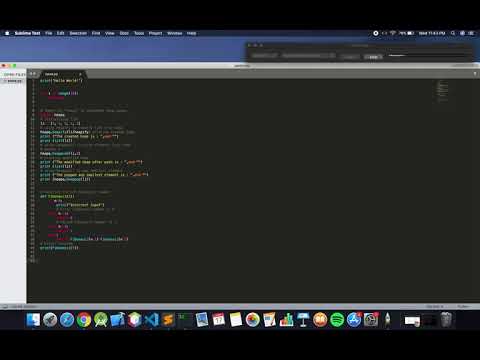Screen dimensions: 480x360
Task: Open Visual Studio Code from the dock
Action: 152,320
